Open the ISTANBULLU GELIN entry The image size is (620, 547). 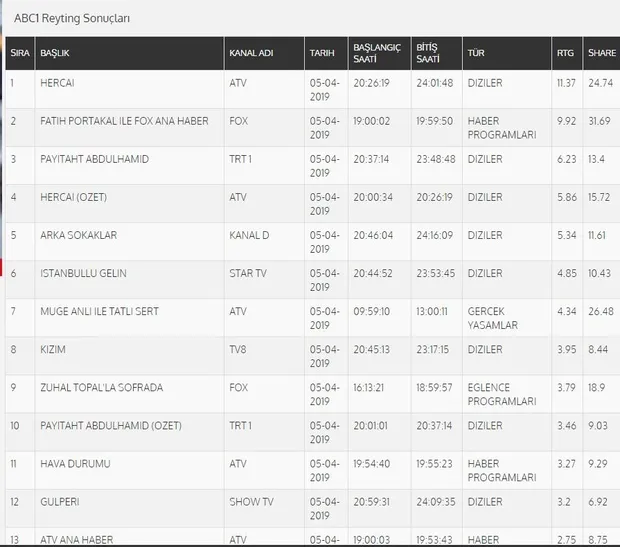pos(82,273)
